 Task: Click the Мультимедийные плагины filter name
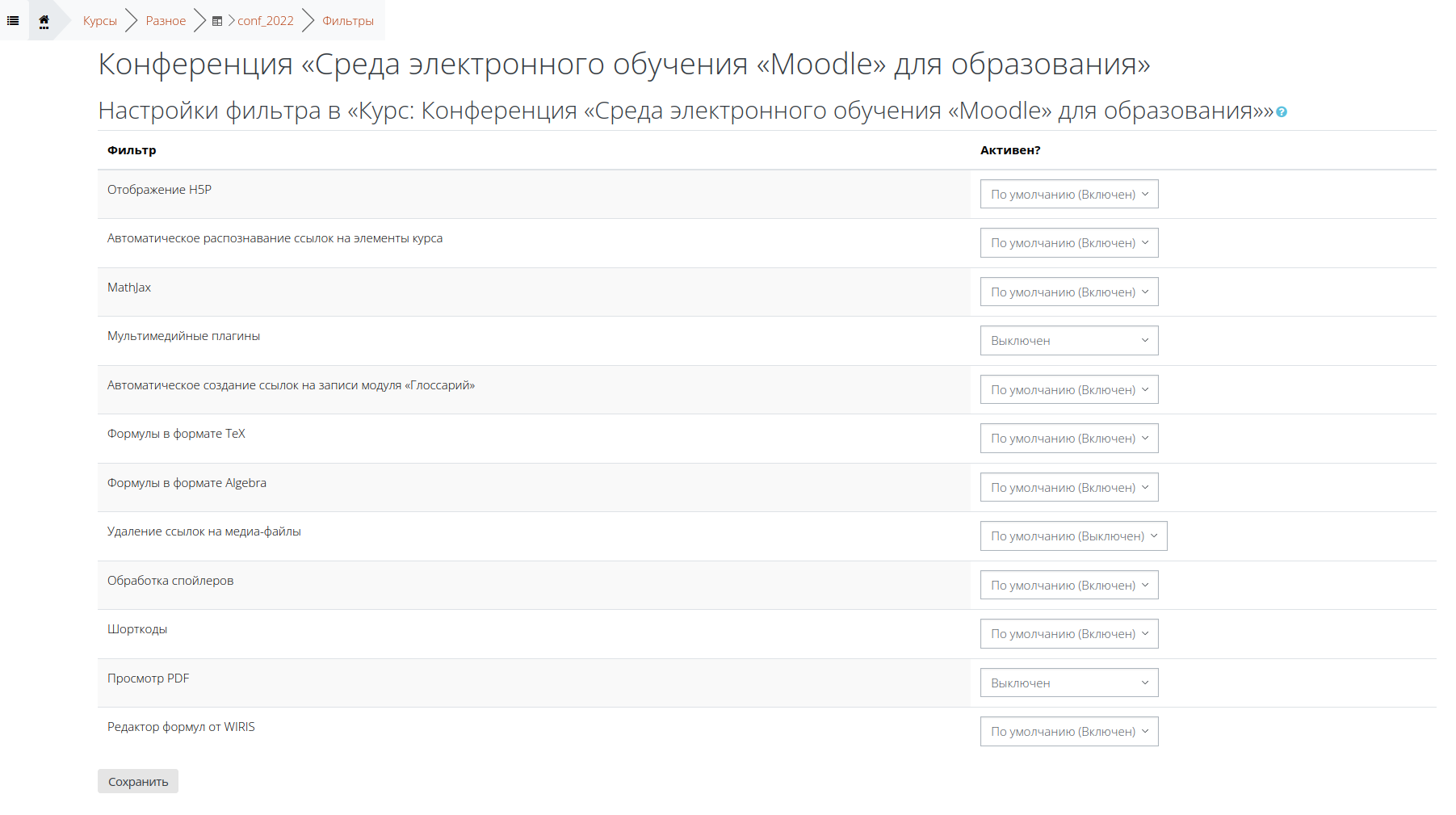(183, 336)
